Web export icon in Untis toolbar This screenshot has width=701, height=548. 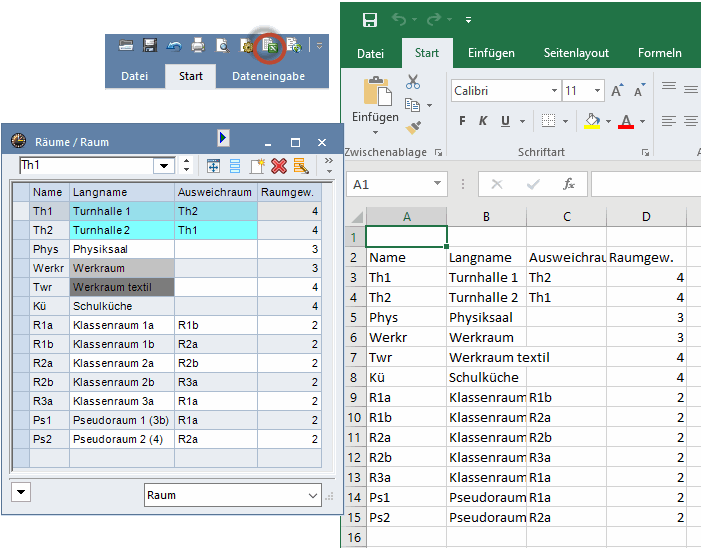tap(294, 45)
